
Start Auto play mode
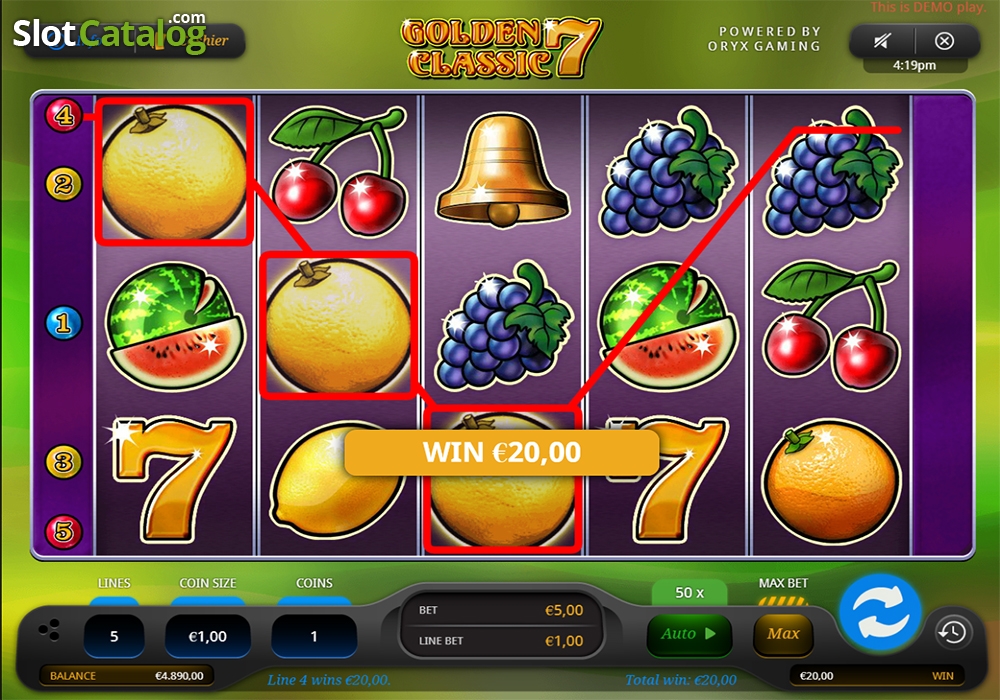[689, 634]
